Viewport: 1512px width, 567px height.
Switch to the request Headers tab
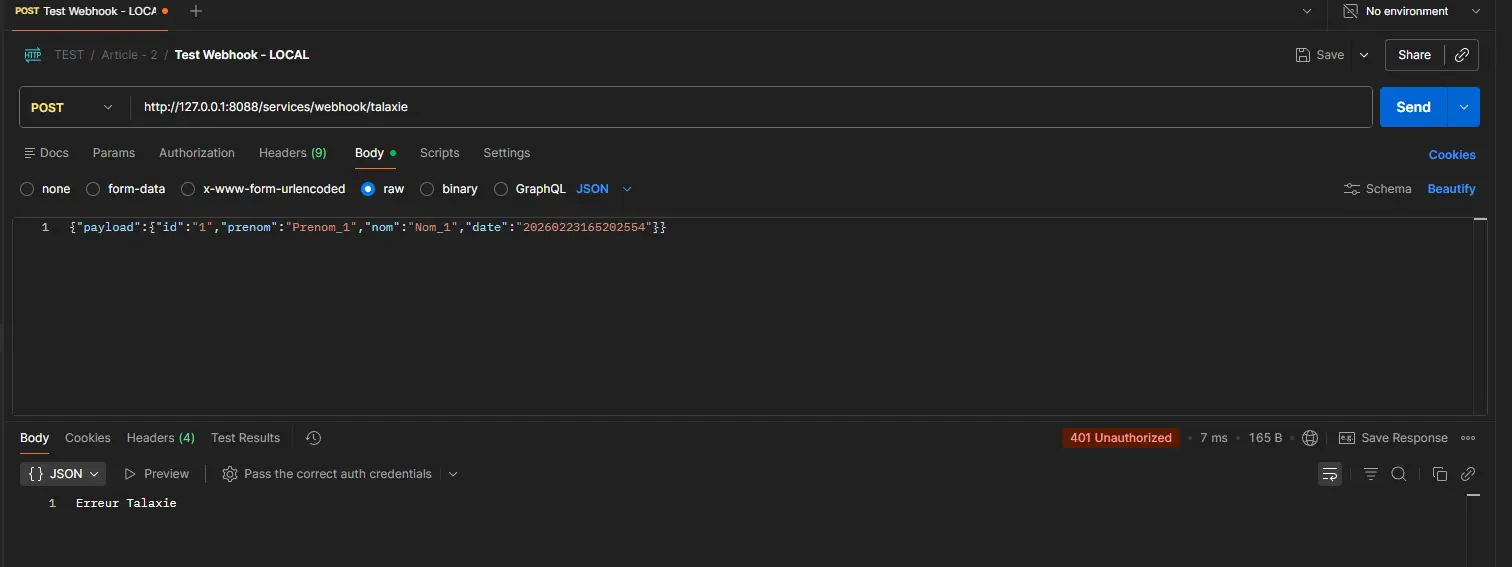point(292,153)
